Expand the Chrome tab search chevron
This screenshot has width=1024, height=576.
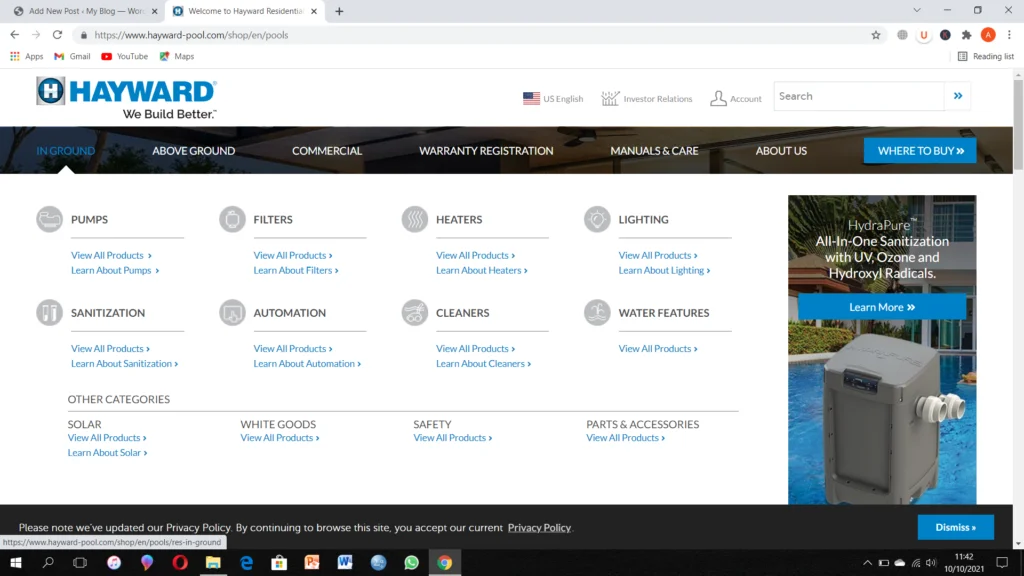point(917,10)
